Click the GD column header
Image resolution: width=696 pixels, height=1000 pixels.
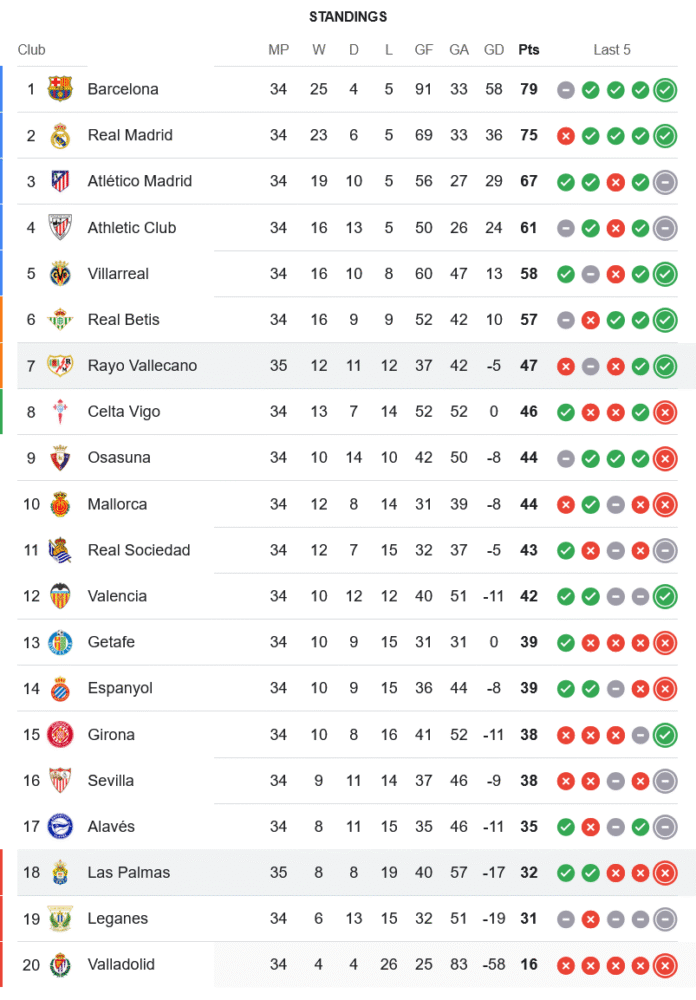point(493,49)
